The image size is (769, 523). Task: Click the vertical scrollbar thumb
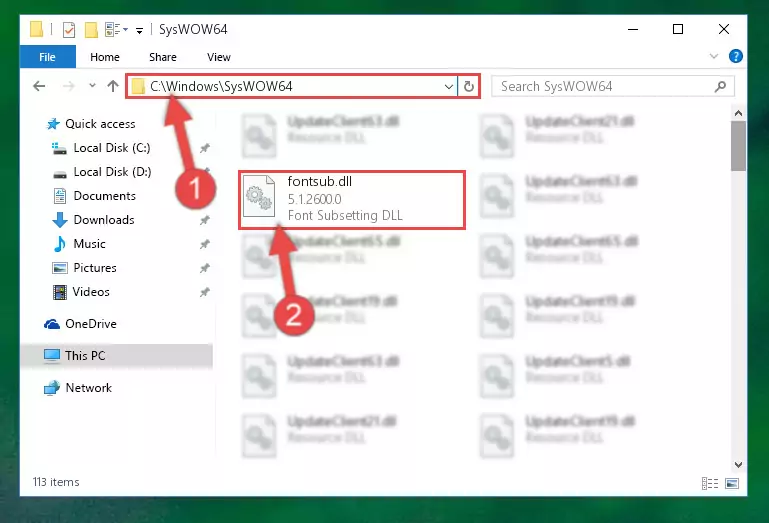pyautogui.click(x=738, y=146)
